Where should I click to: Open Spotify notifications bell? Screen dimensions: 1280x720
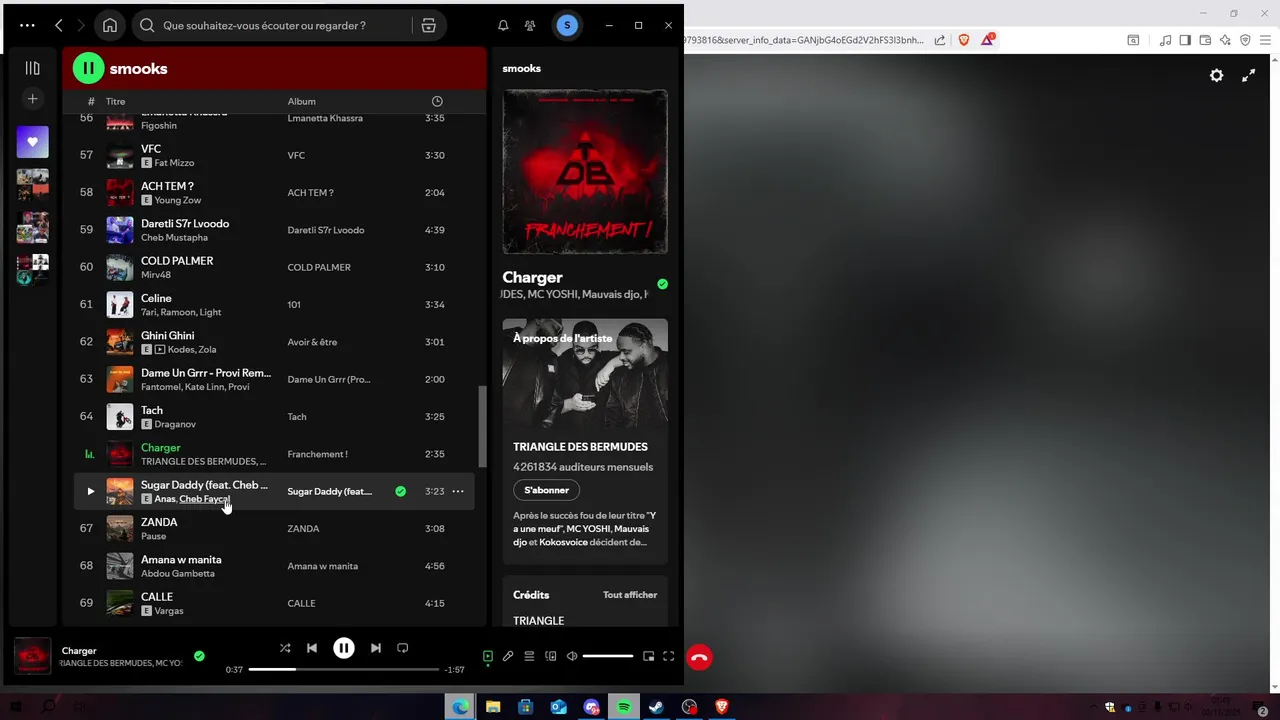pyautogui.click(x=503, y=25)
